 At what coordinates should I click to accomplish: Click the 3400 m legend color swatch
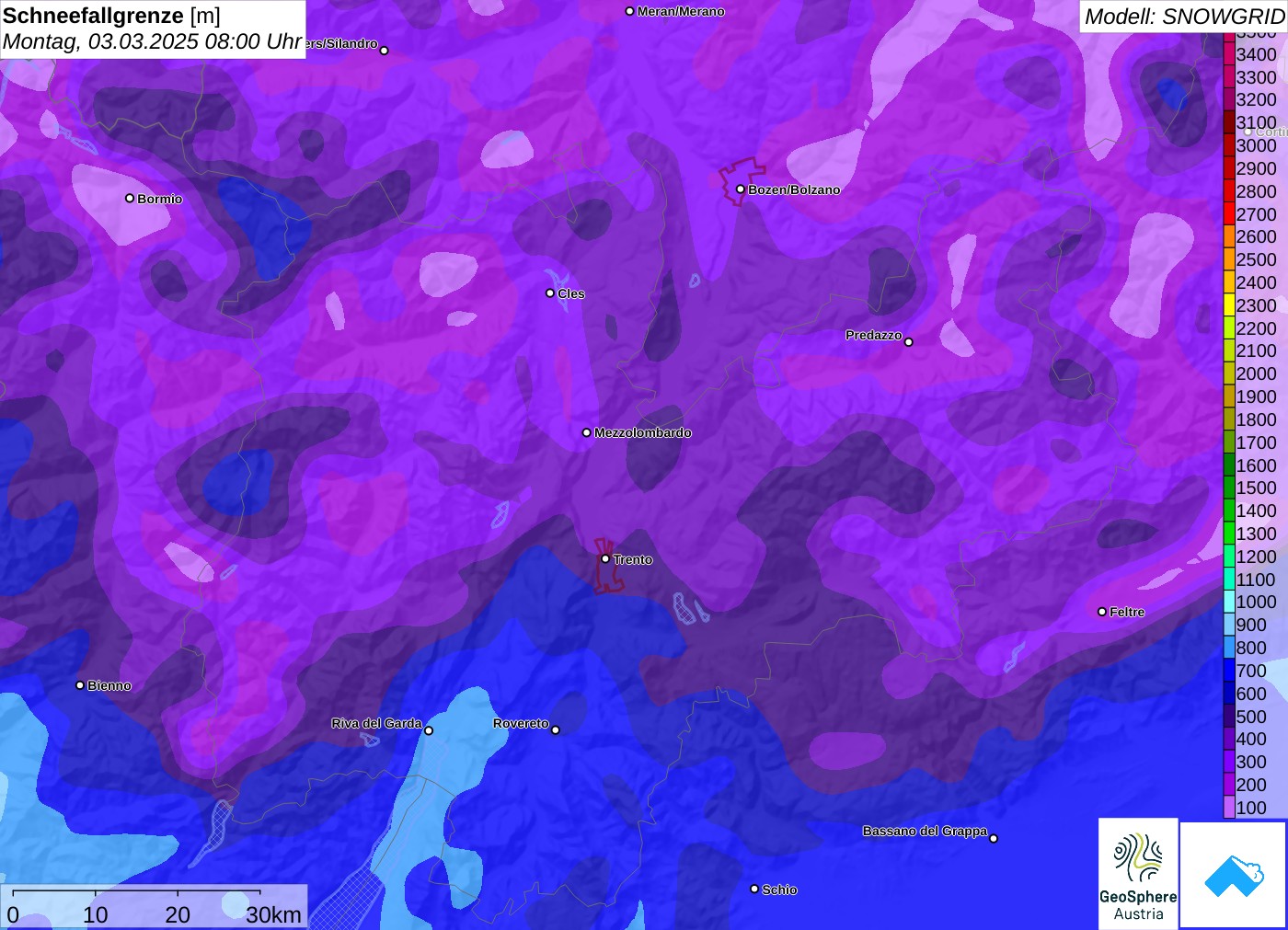pos(1229,54)
